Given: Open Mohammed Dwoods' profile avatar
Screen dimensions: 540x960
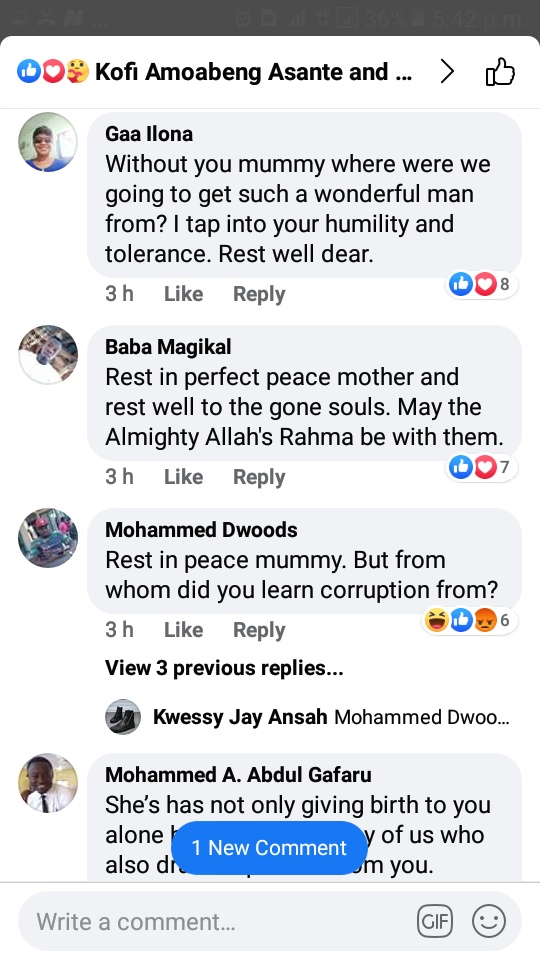Looking at the screenshot, I should click(x=48, y=538).
